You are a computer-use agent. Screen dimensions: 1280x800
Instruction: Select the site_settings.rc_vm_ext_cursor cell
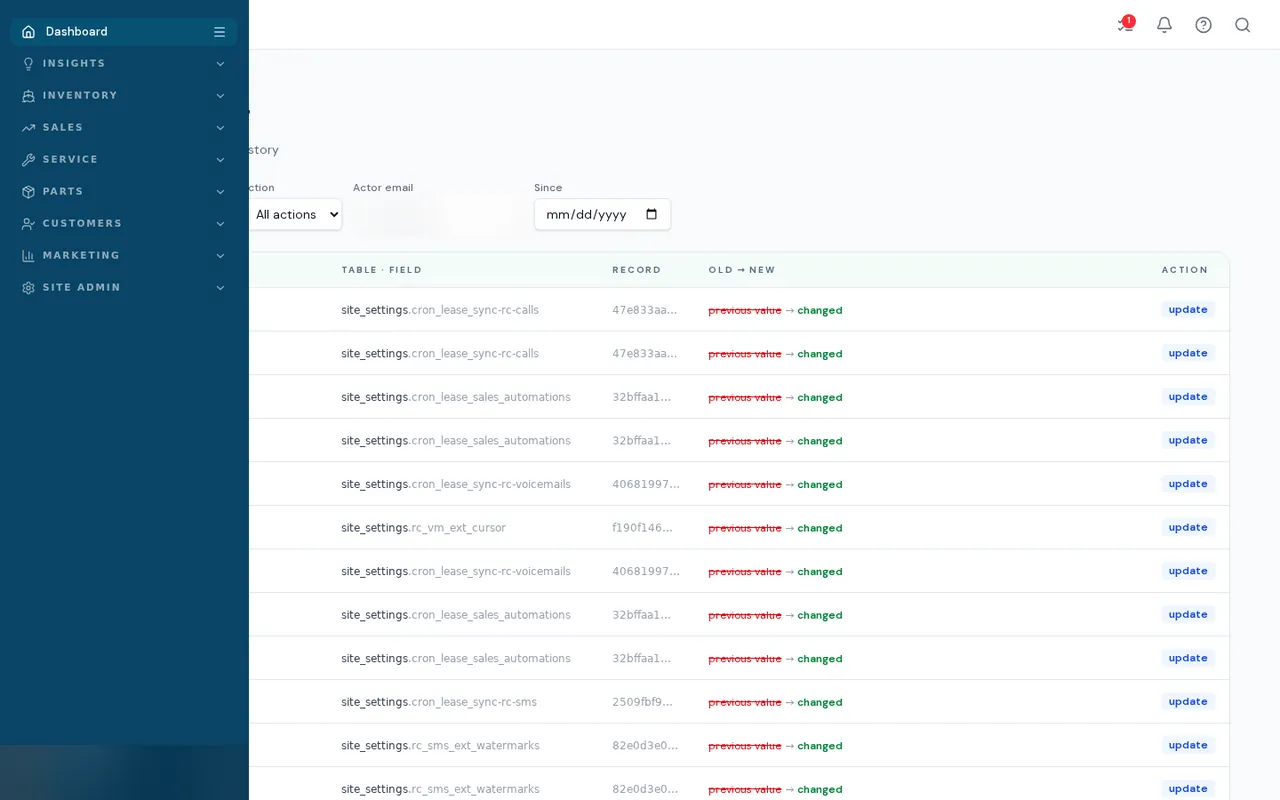tap(423, 528)
